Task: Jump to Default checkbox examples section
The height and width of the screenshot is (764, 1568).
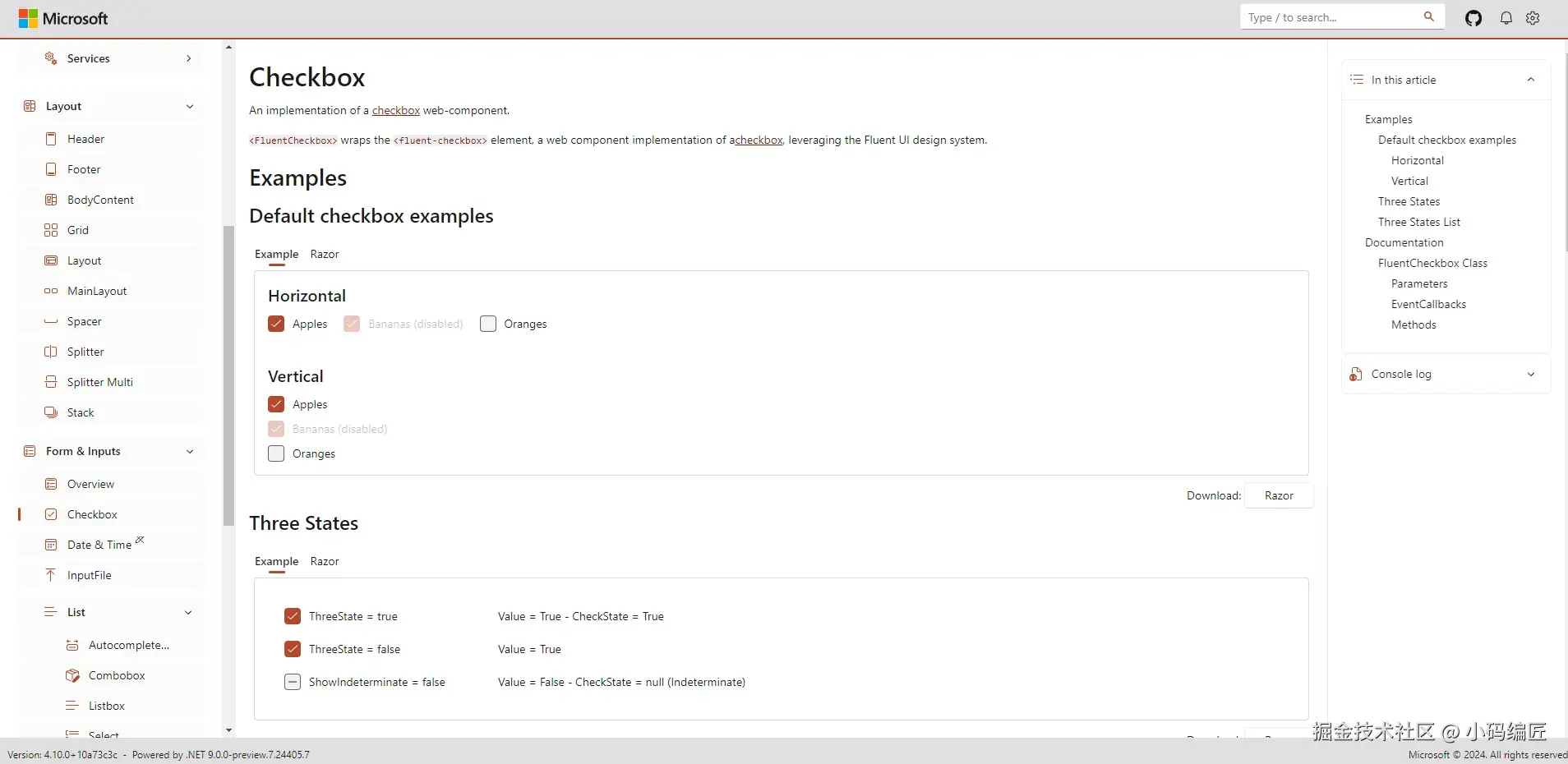Action: pyautogui.click(x=1447, y=140)
